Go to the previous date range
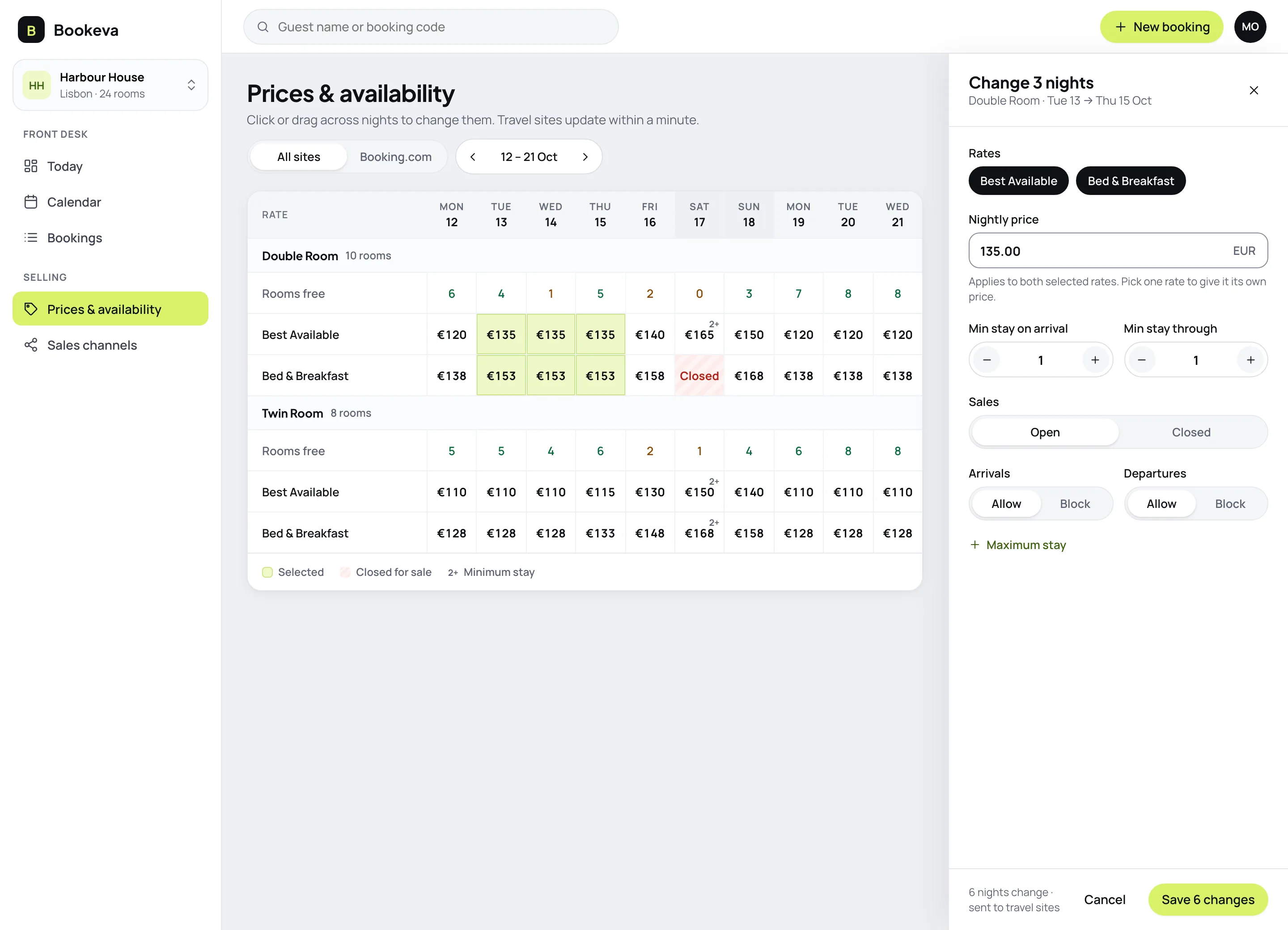This screenshot has width=1288, height=930. [x=473, y=156]
